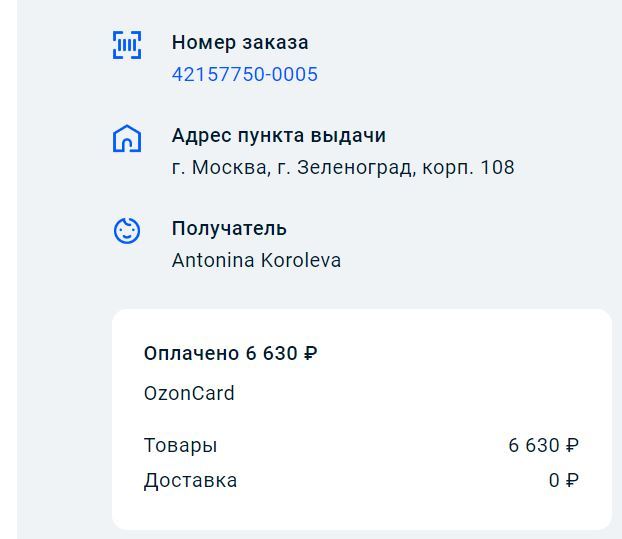Click the bold paid total 6 630 ₽
622x539 pixels.
point(282,354)
